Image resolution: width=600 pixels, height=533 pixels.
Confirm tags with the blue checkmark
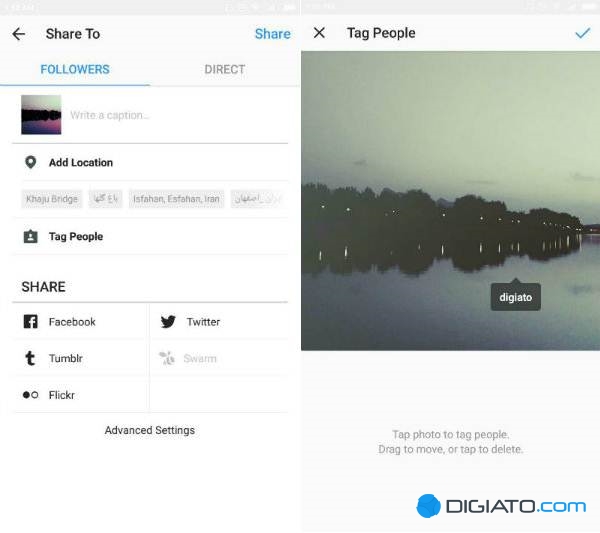(582, 33)
